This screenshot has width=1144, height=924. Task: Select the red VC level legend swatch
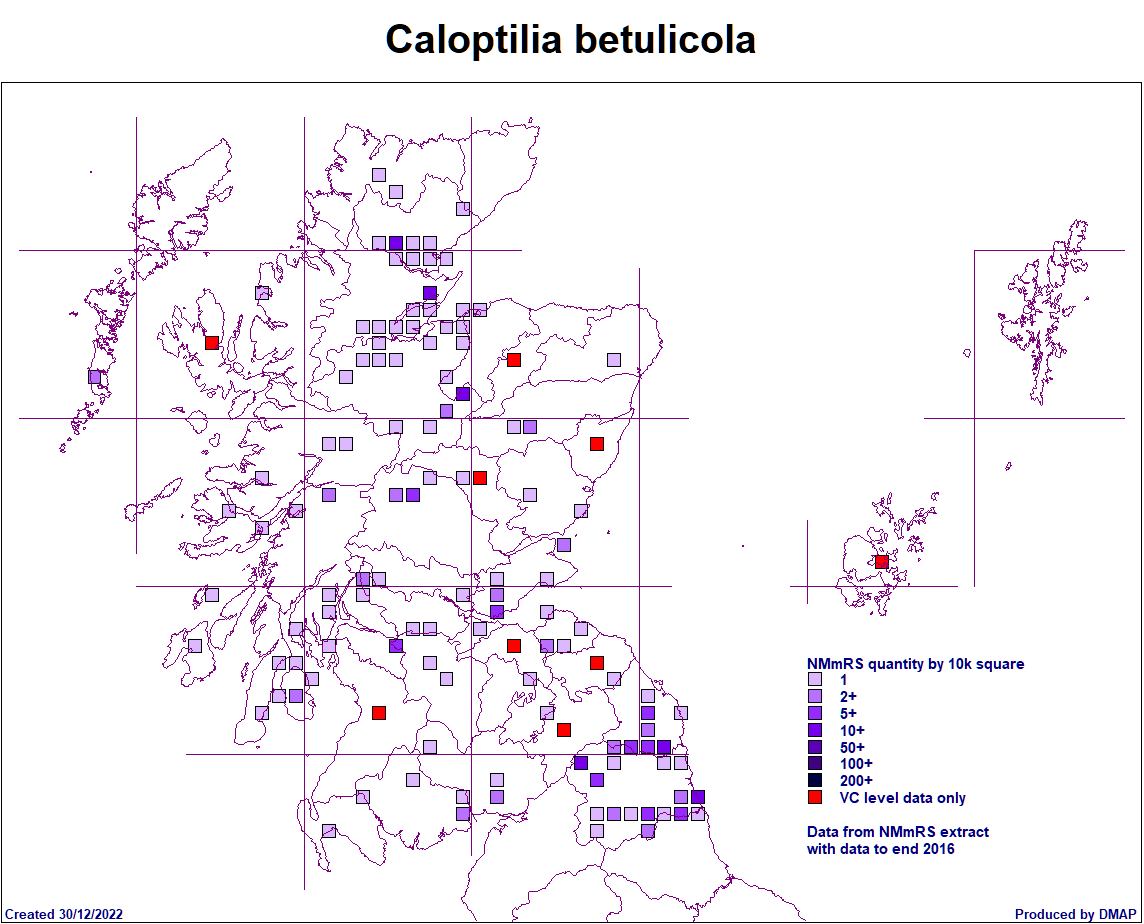(x=815, y=798)
